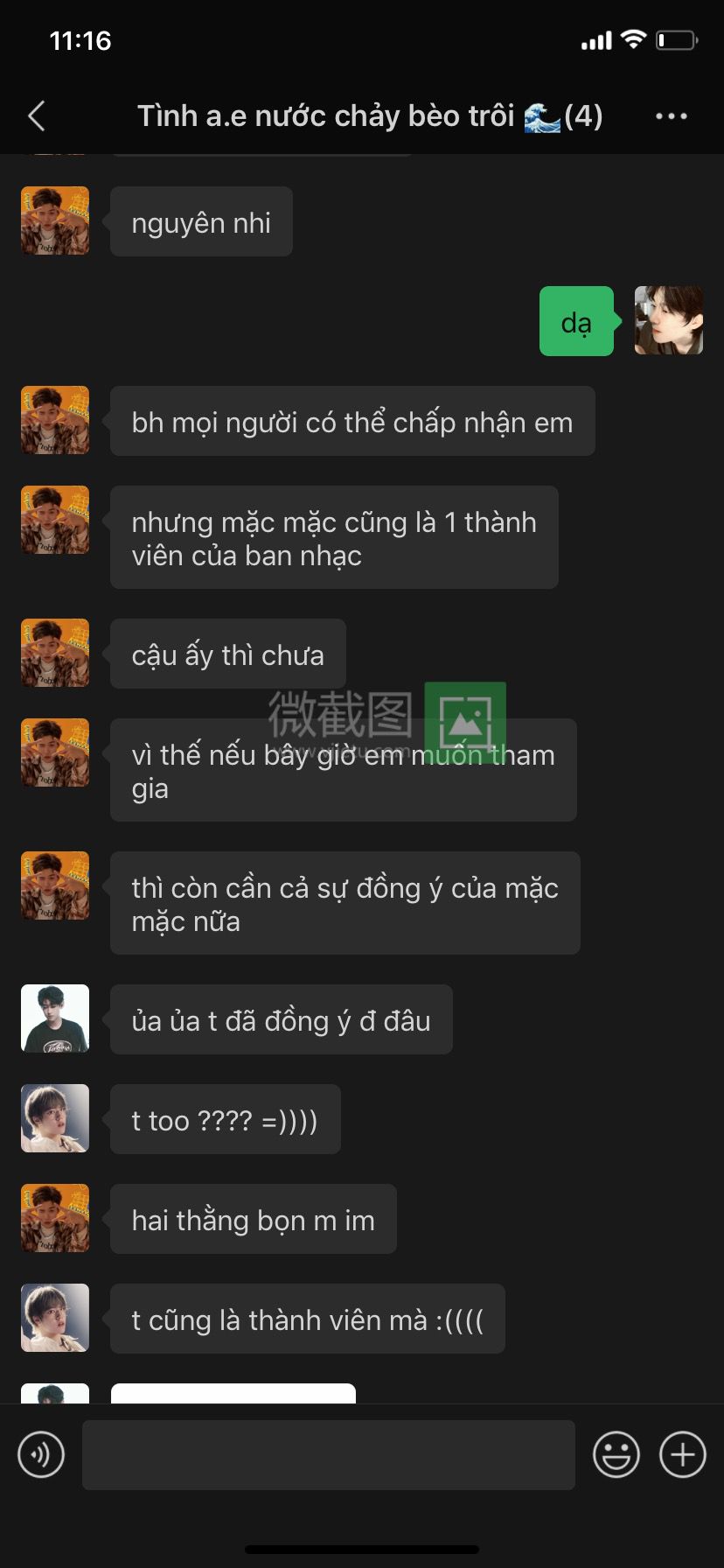The width and height of the screenshot is (724, 1568).
Task: Tap the "hai thằng bọn m im" bubble
Action: tap(254, 1219)
